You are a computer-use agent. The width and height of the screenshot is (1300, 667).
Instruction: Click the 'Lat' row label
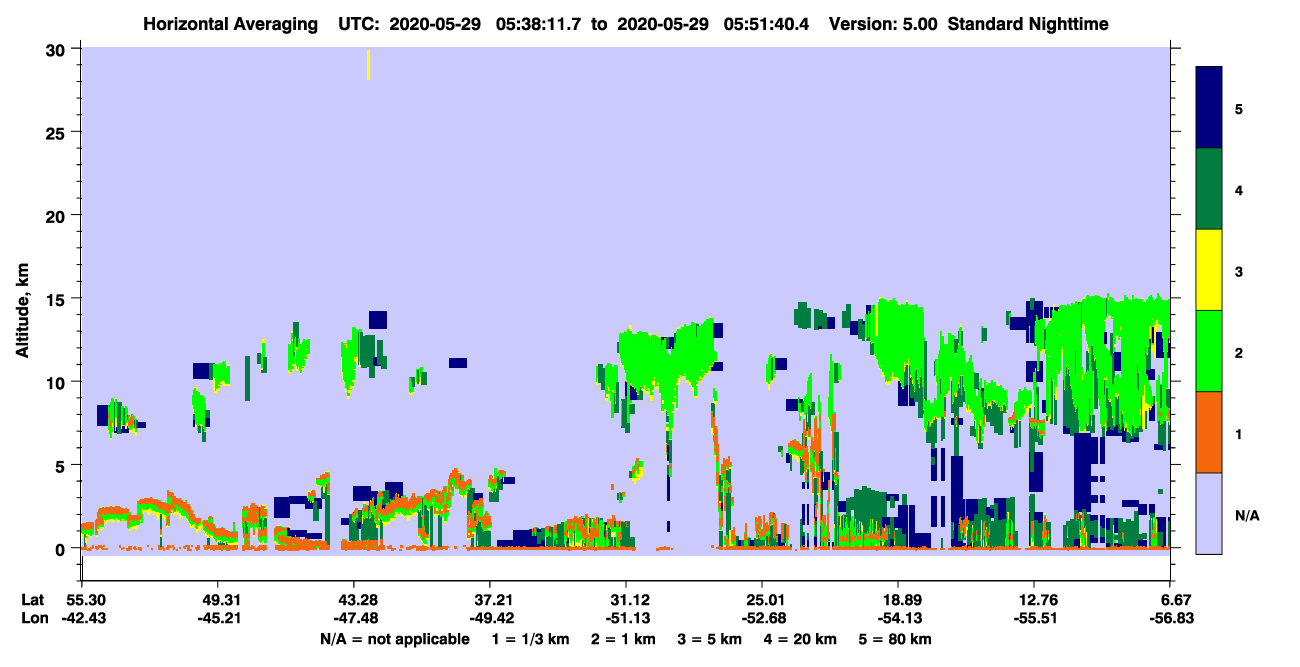(x=33, y=600)
